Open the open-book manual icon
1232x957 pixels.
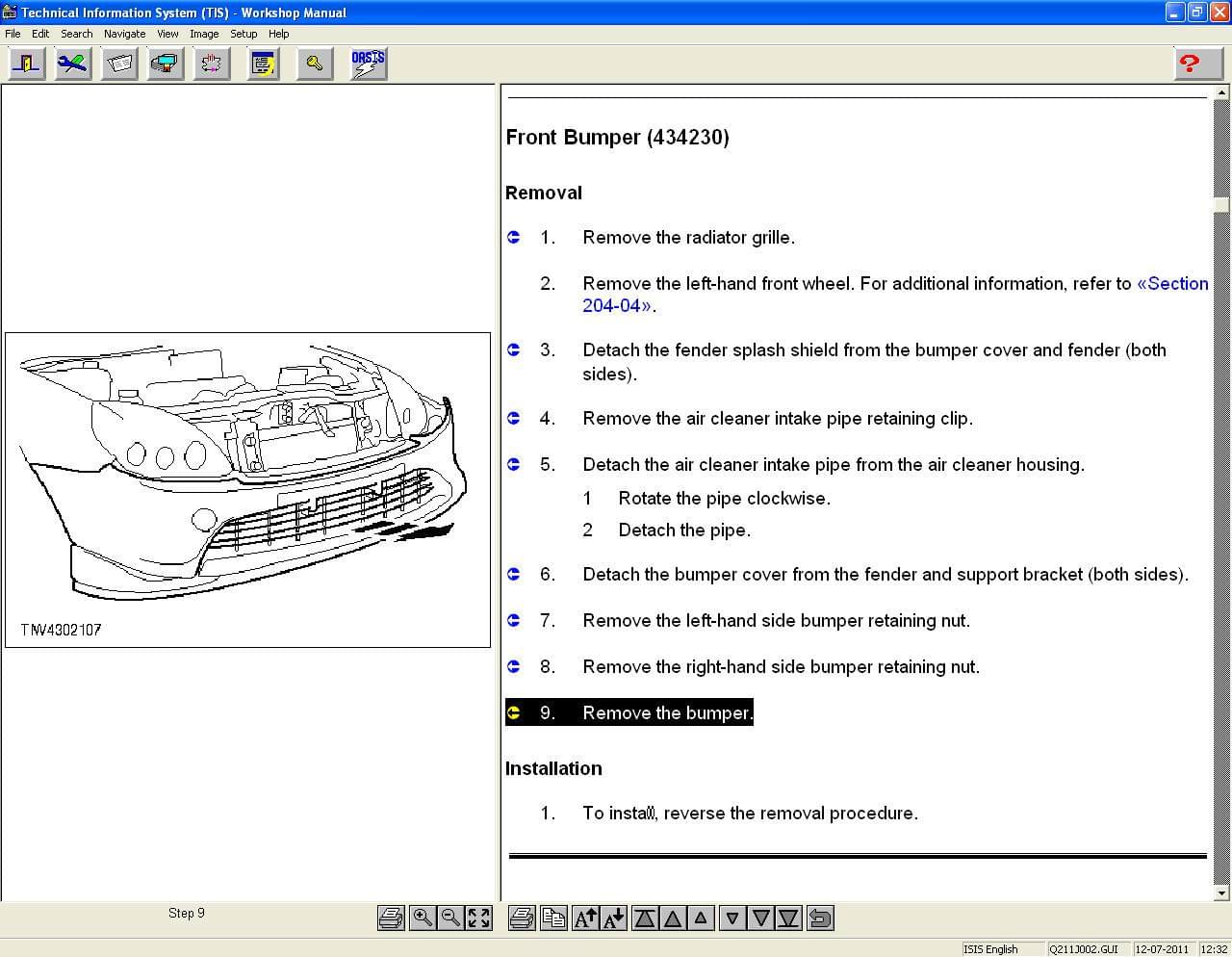click(x=119, y=64)
